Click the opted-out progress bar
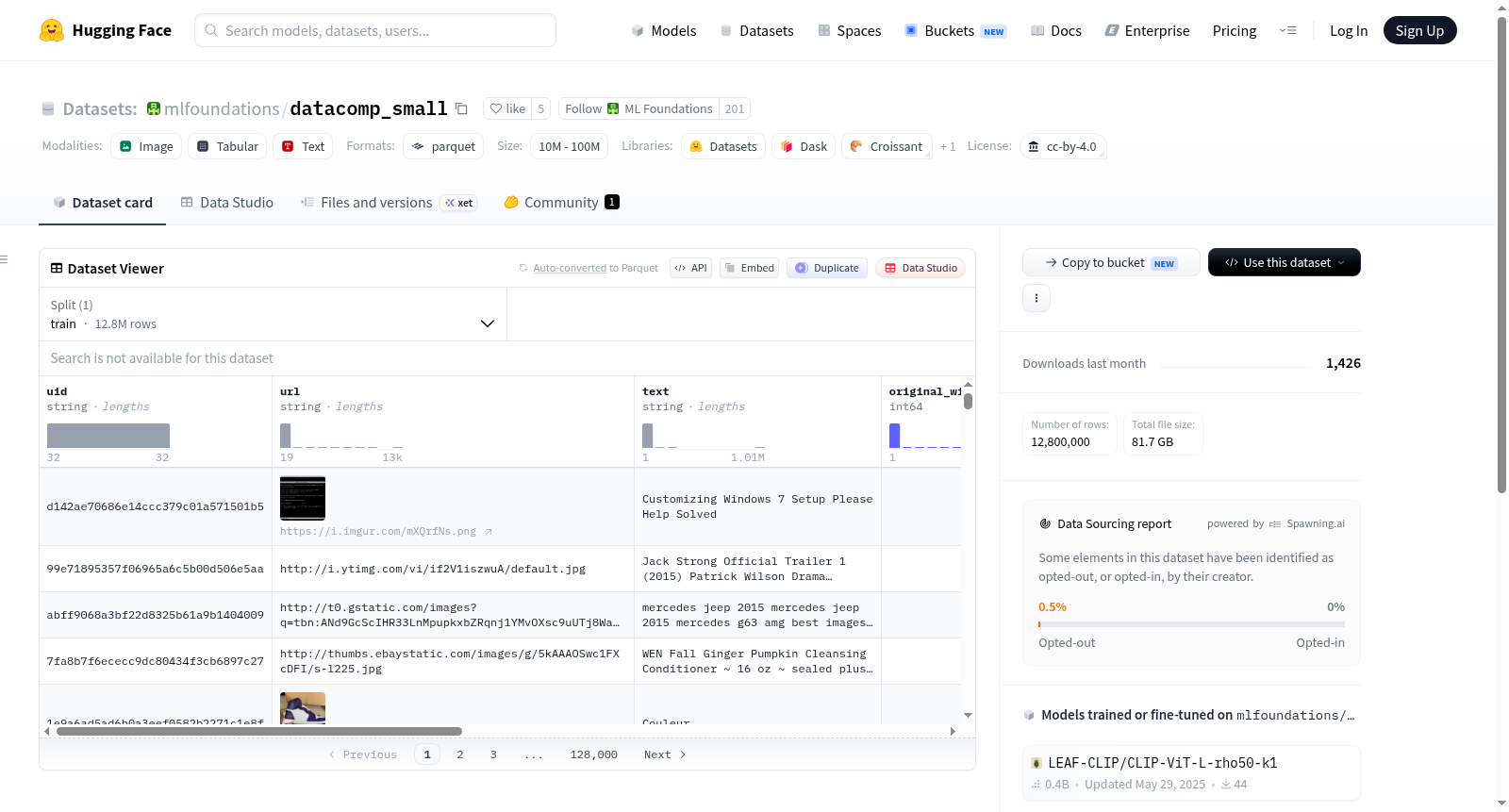The image size is (1509, 812). click(x=1192, y=624)
